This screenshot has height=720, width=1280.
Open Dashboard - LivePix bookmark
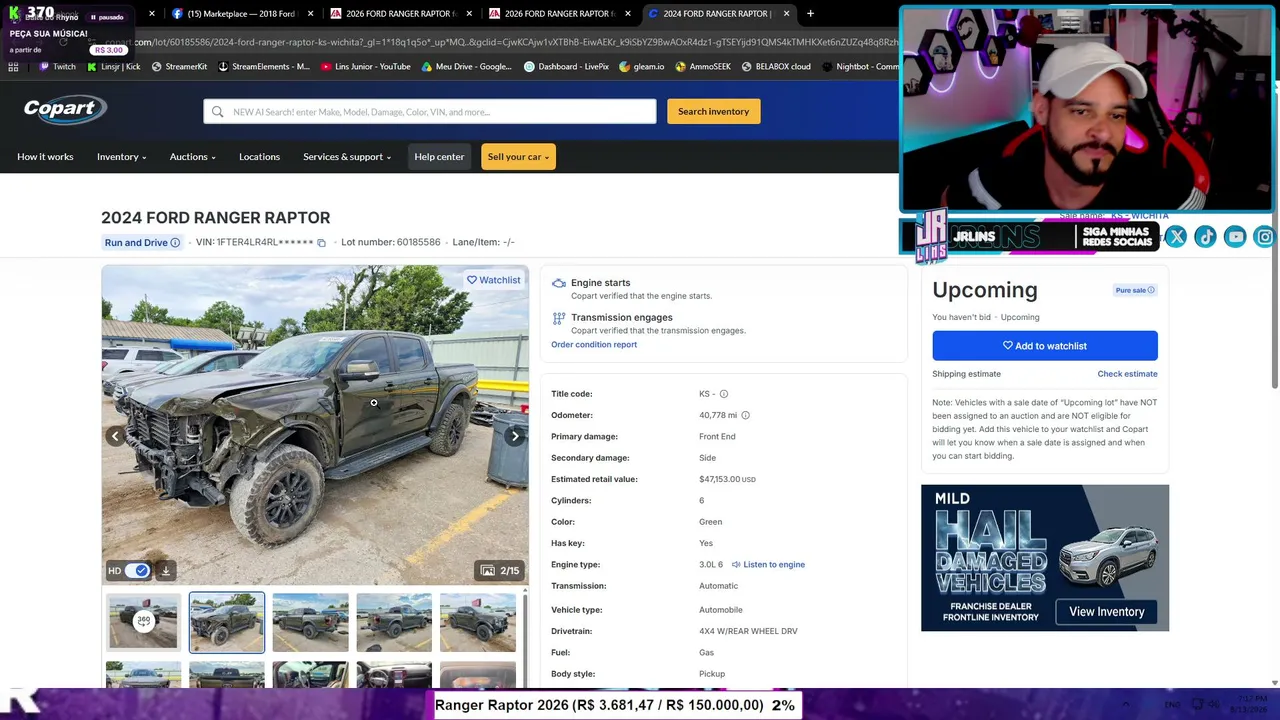tap(566, 67)
